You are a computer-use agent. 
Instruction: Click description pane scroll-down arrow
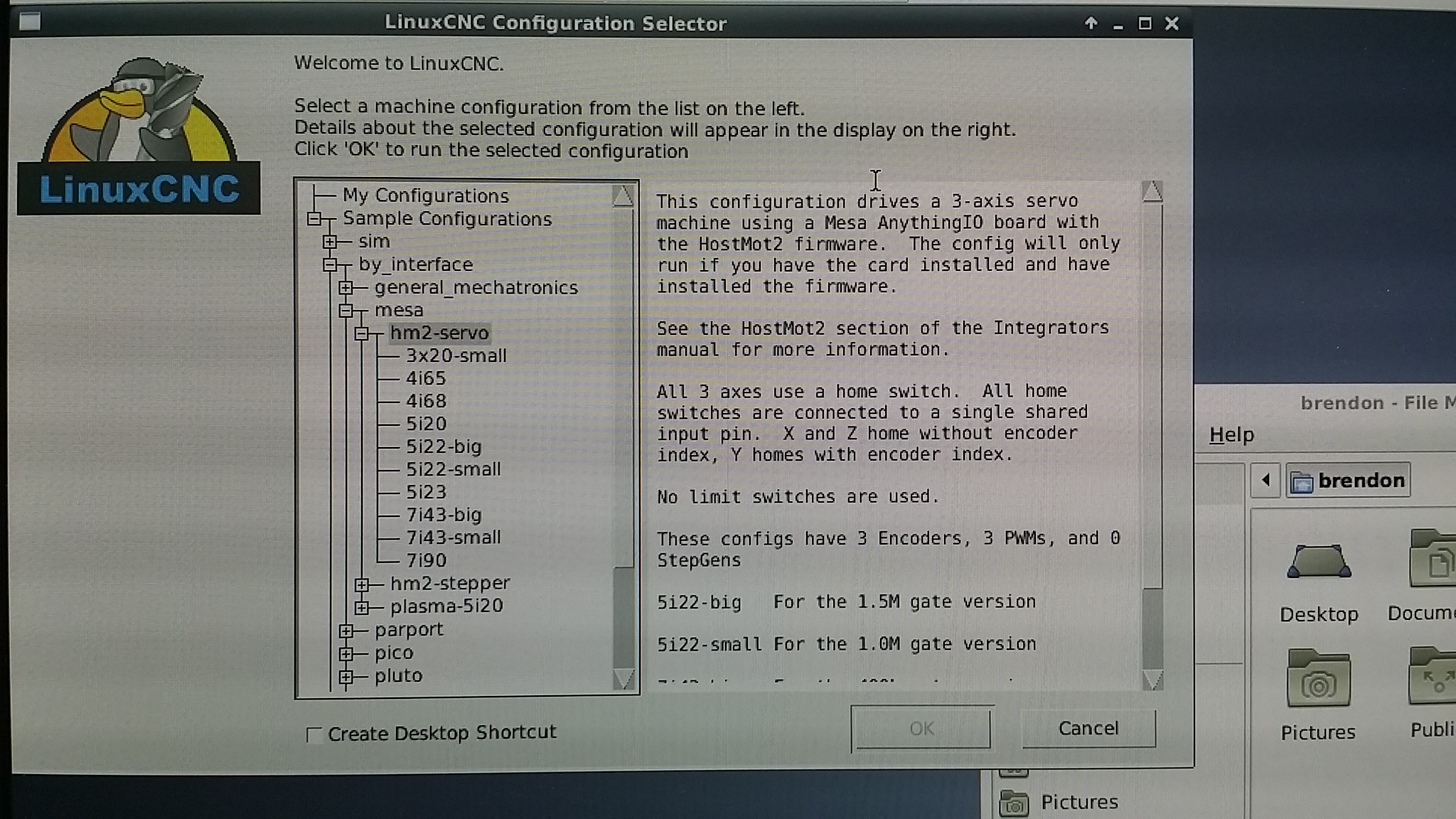point(1152,680)
